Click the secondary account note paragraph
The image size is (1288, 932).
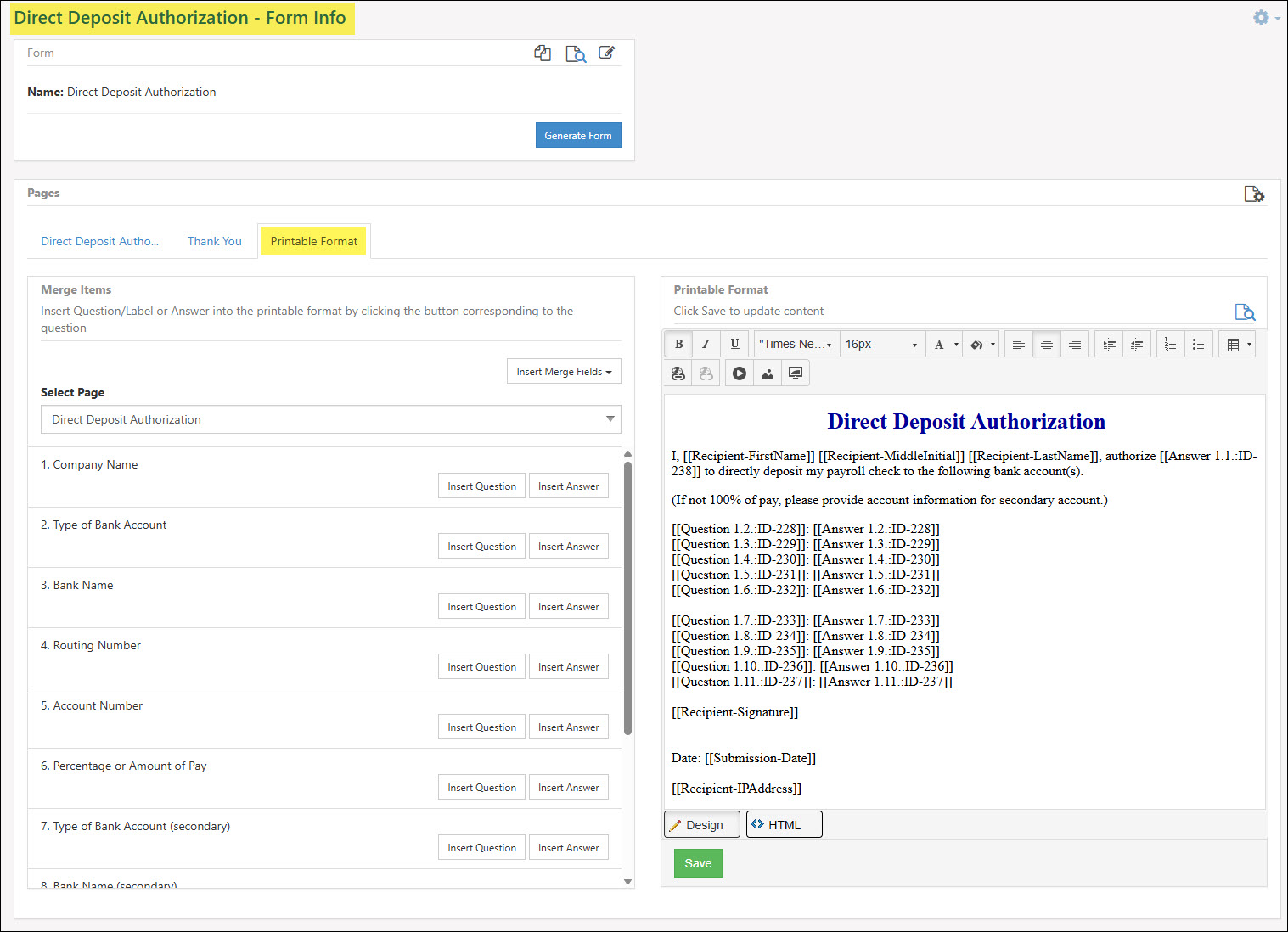click(x=890, y=500)
